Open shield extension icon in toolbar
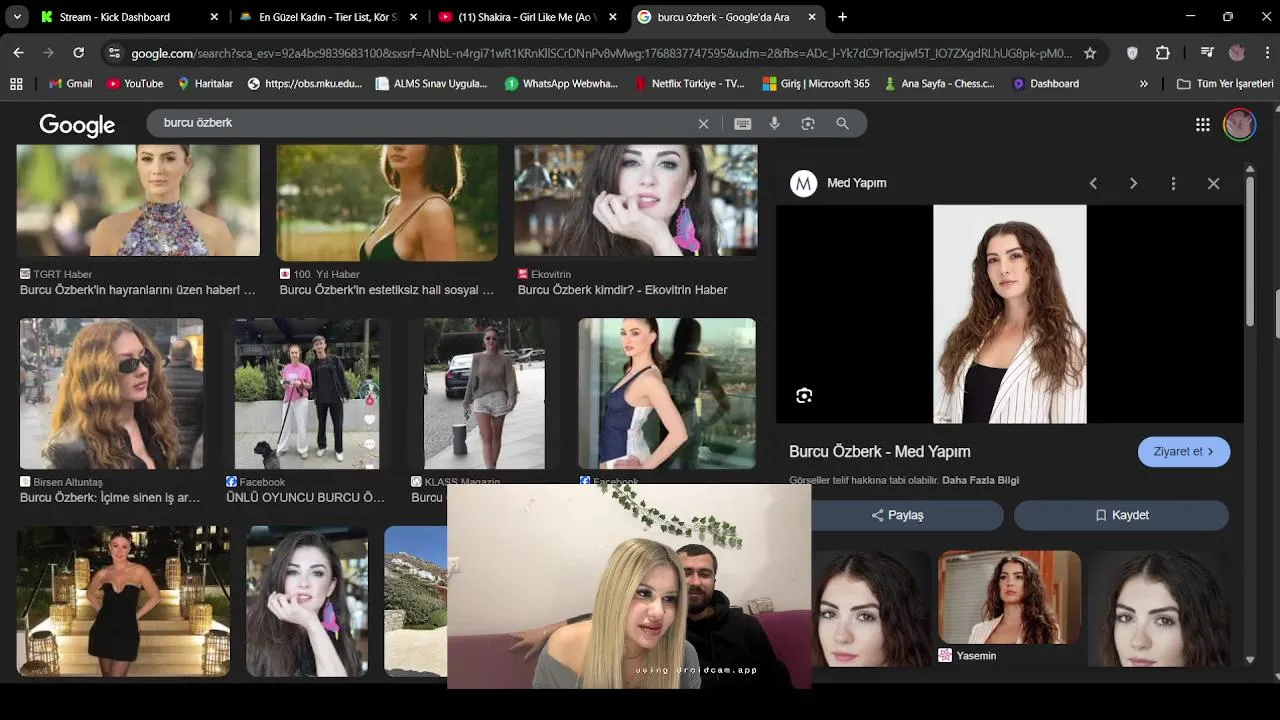 pyautogui.click(x=1132, y=53)
